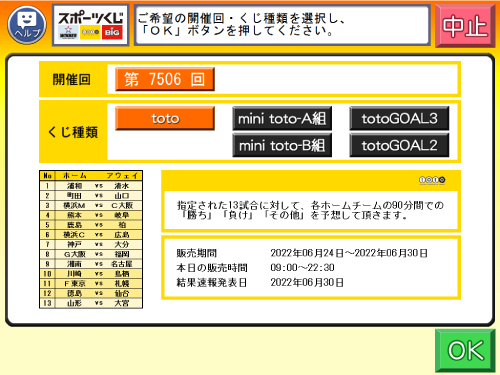Viewport: 500px width, 375px height.
Task: Select match 12 row 徳島 vs 仙台
Action: coord(91,293)
